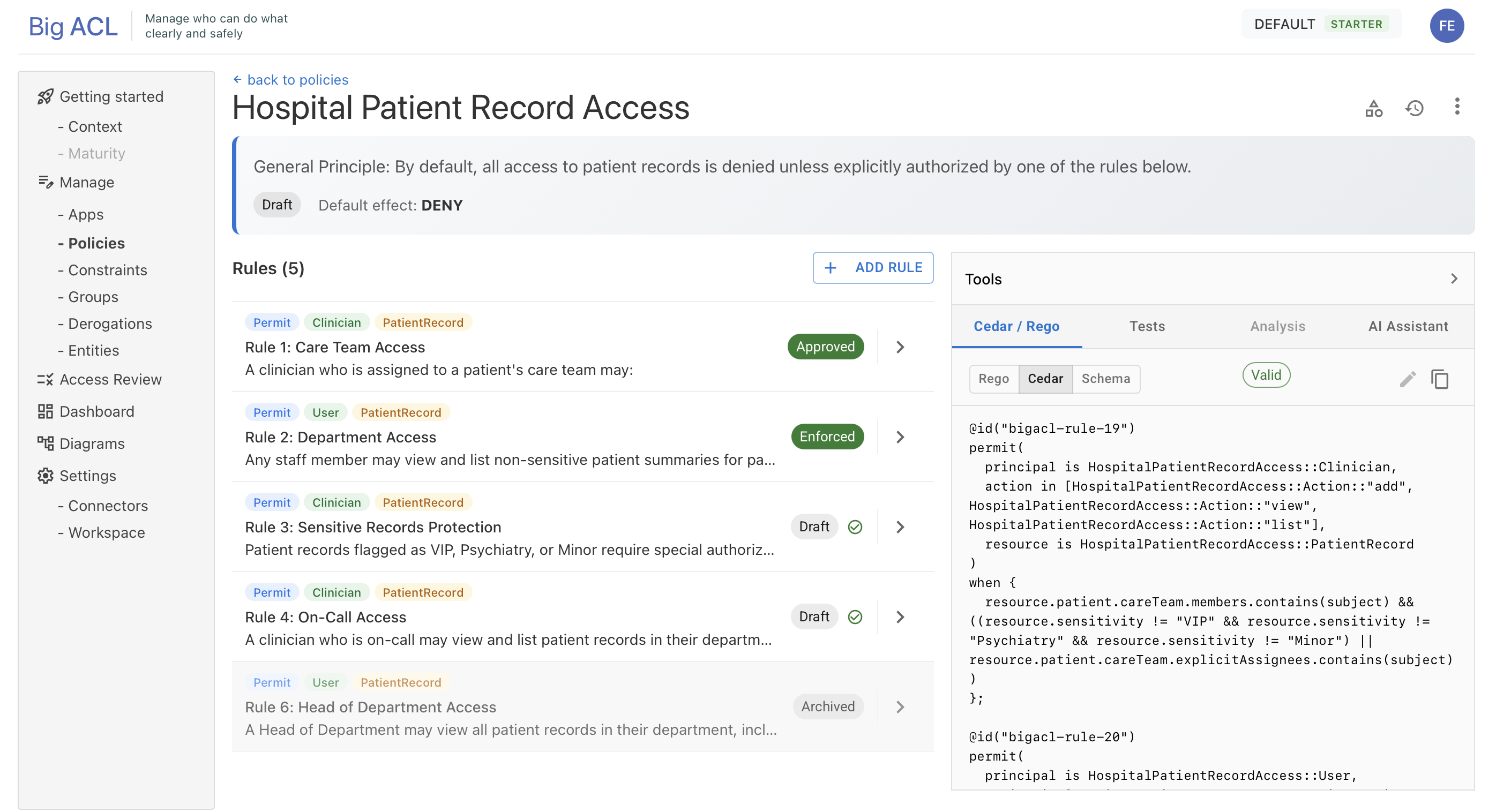Open the AI Assistant tab
Image resolution: width=1496 pixels, height=812 pixels.
point(1408,326)
